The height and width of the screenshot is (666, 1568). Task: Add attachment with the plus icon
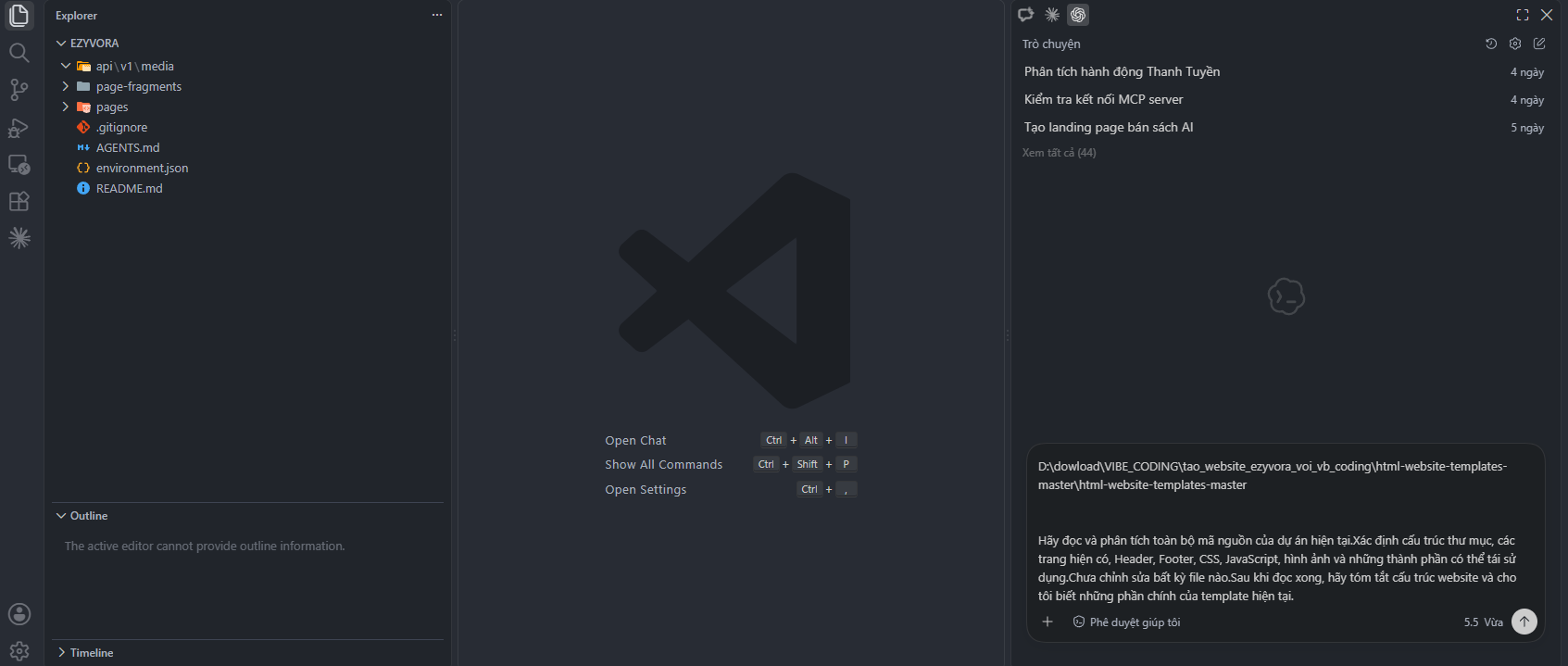point(1047,622)
